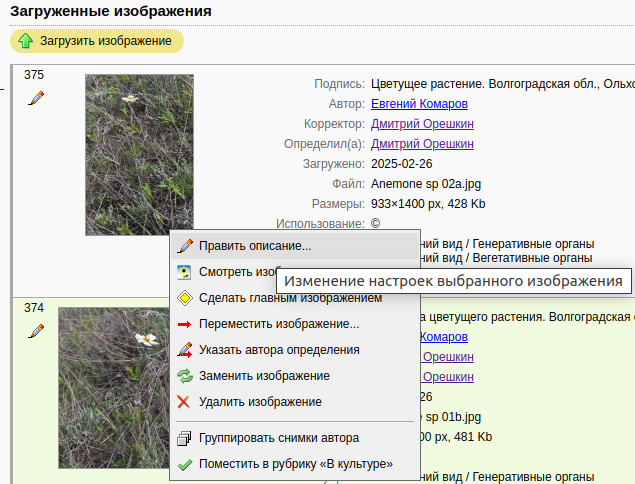
Task: Select Править описание... from context menu
Action: point(255,246)
